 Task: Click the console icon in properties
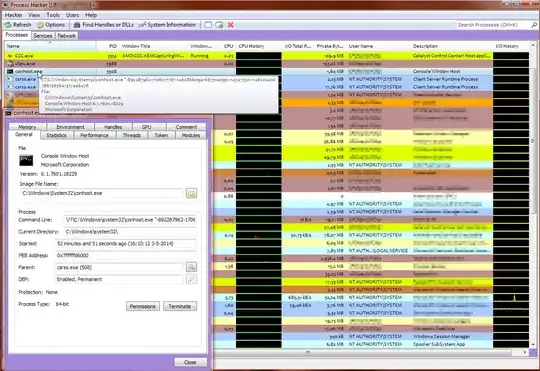(26, 161)
